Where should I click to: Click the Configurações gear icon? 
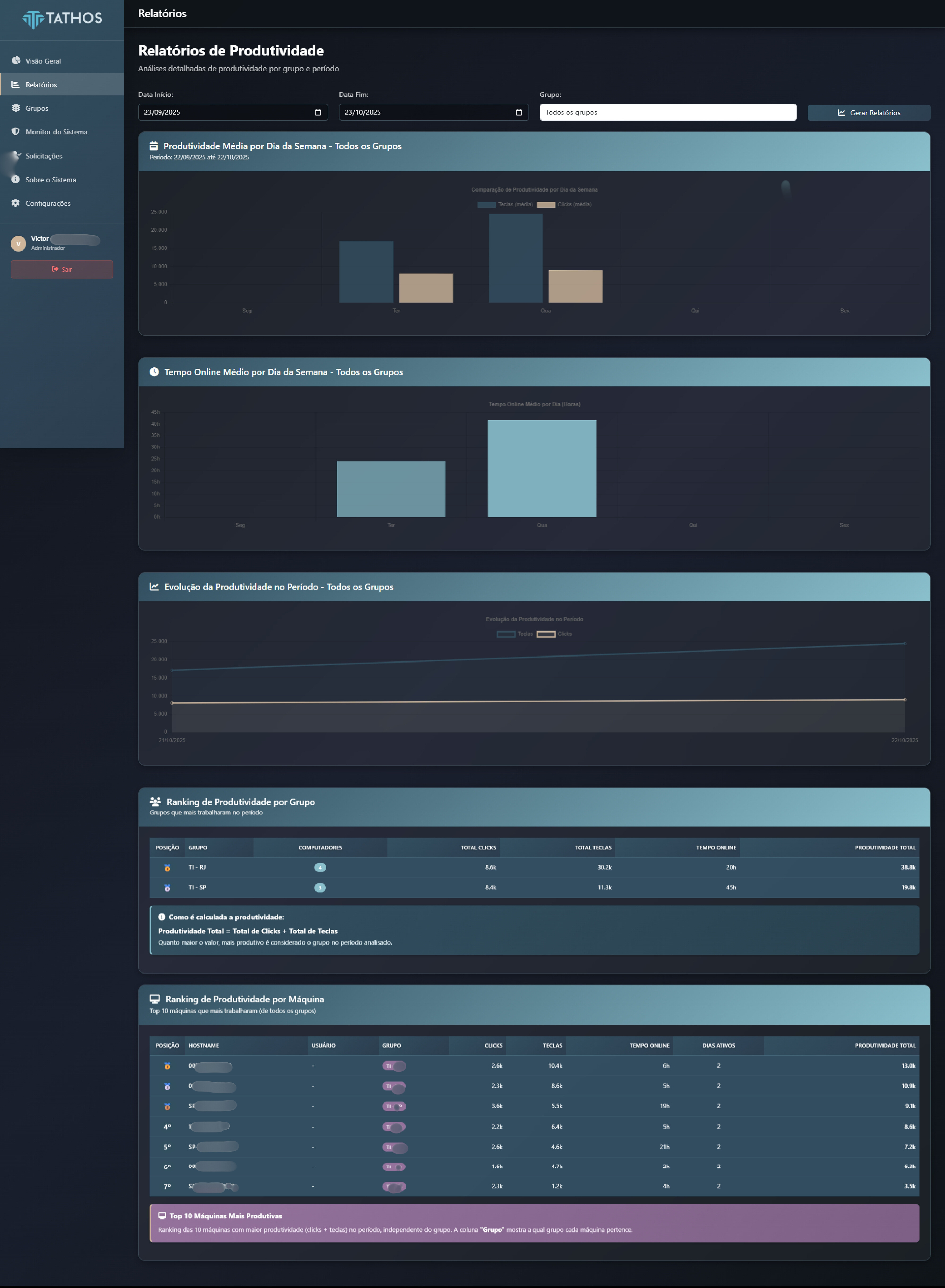click(x=15, y=203)
